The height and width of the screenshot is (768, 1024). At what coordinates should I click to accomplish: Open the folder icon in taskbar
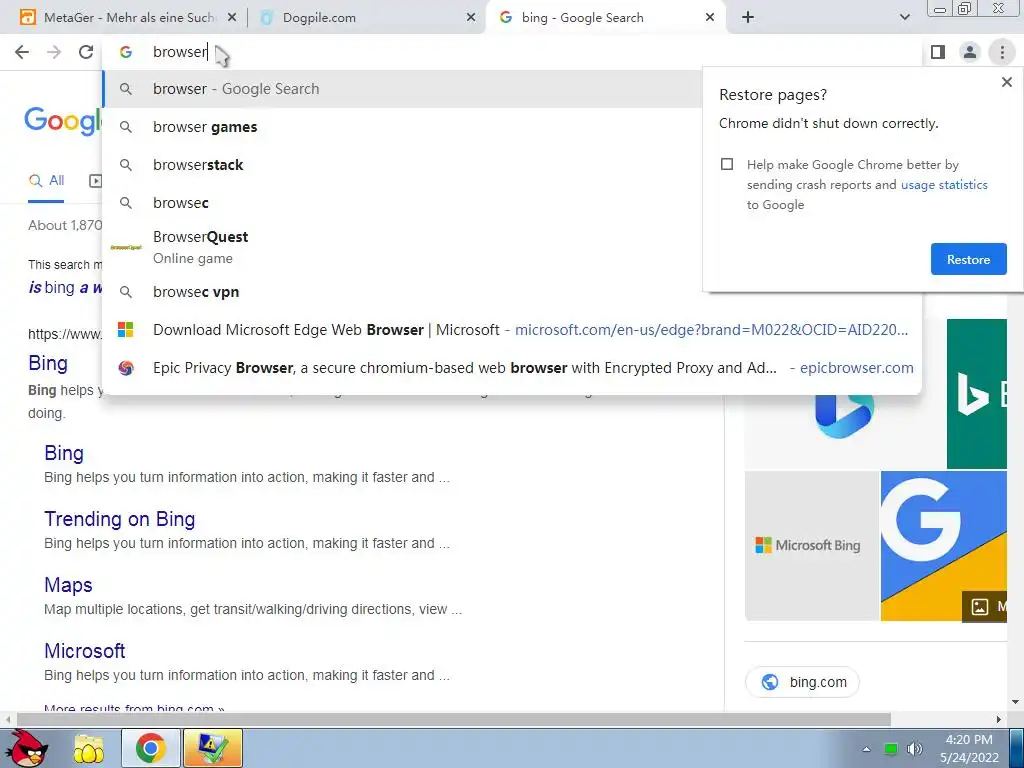pos(89,750)
